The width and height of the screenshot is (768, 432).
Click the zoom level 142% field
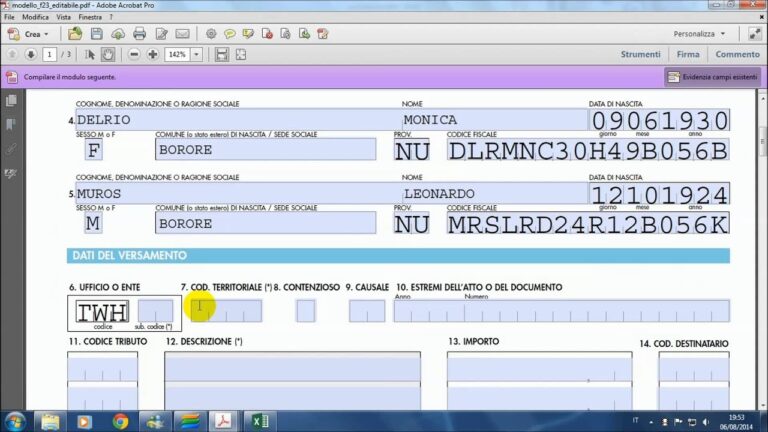pos(177,54)
